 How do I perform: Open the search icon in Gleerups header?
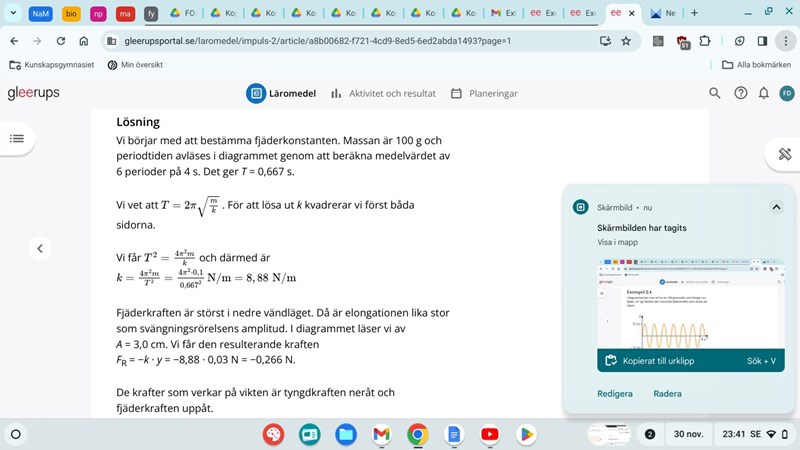[715, 93]
